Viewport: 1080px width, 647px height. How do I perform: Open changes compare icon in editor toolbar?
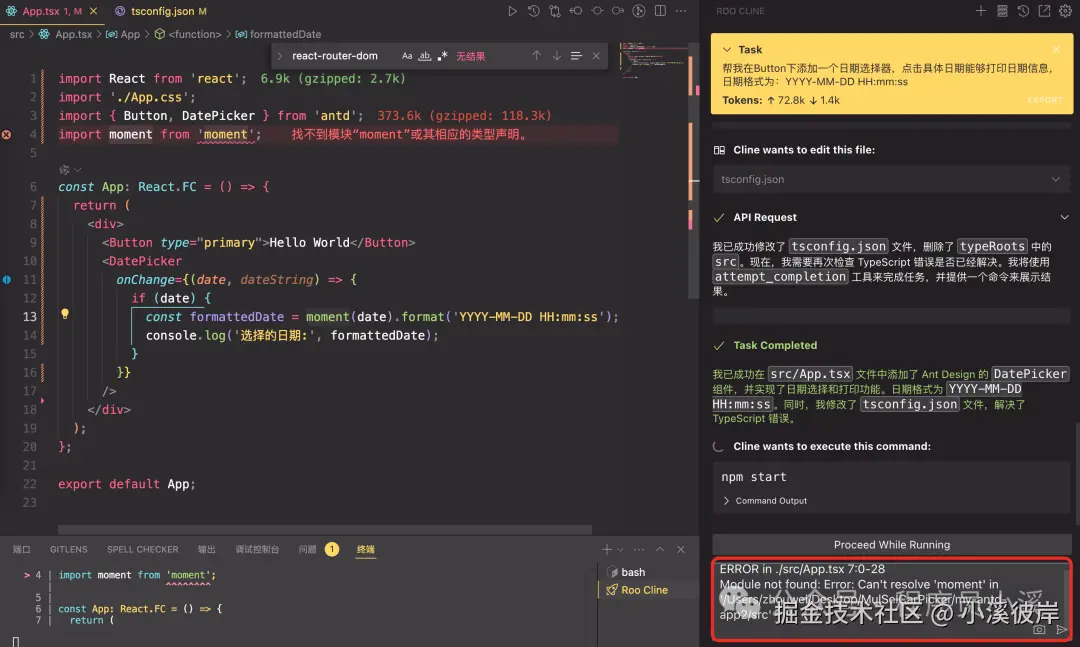coord(554,11)
